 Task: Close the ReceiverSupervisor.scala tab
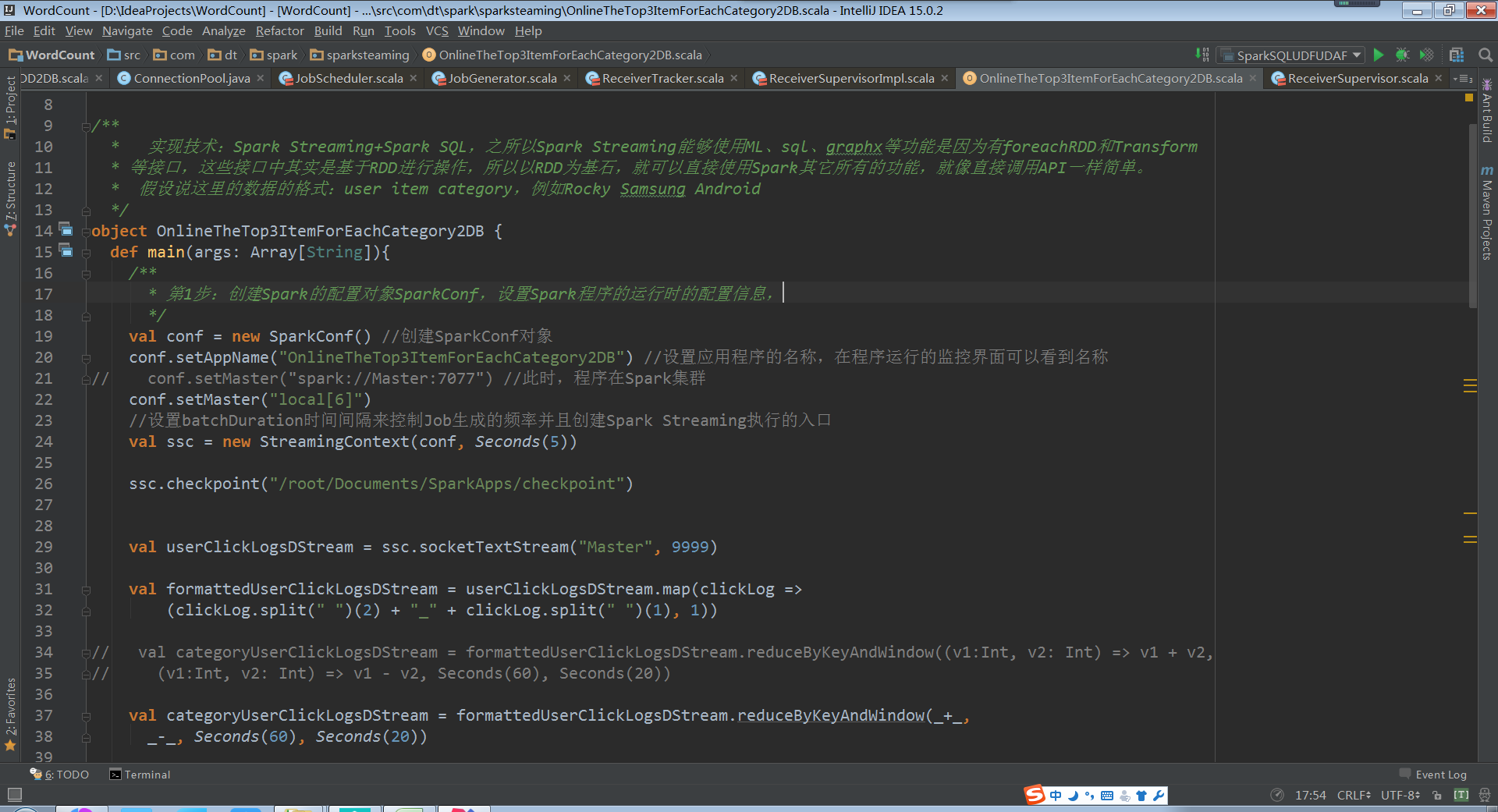(x=1439, y=78)
